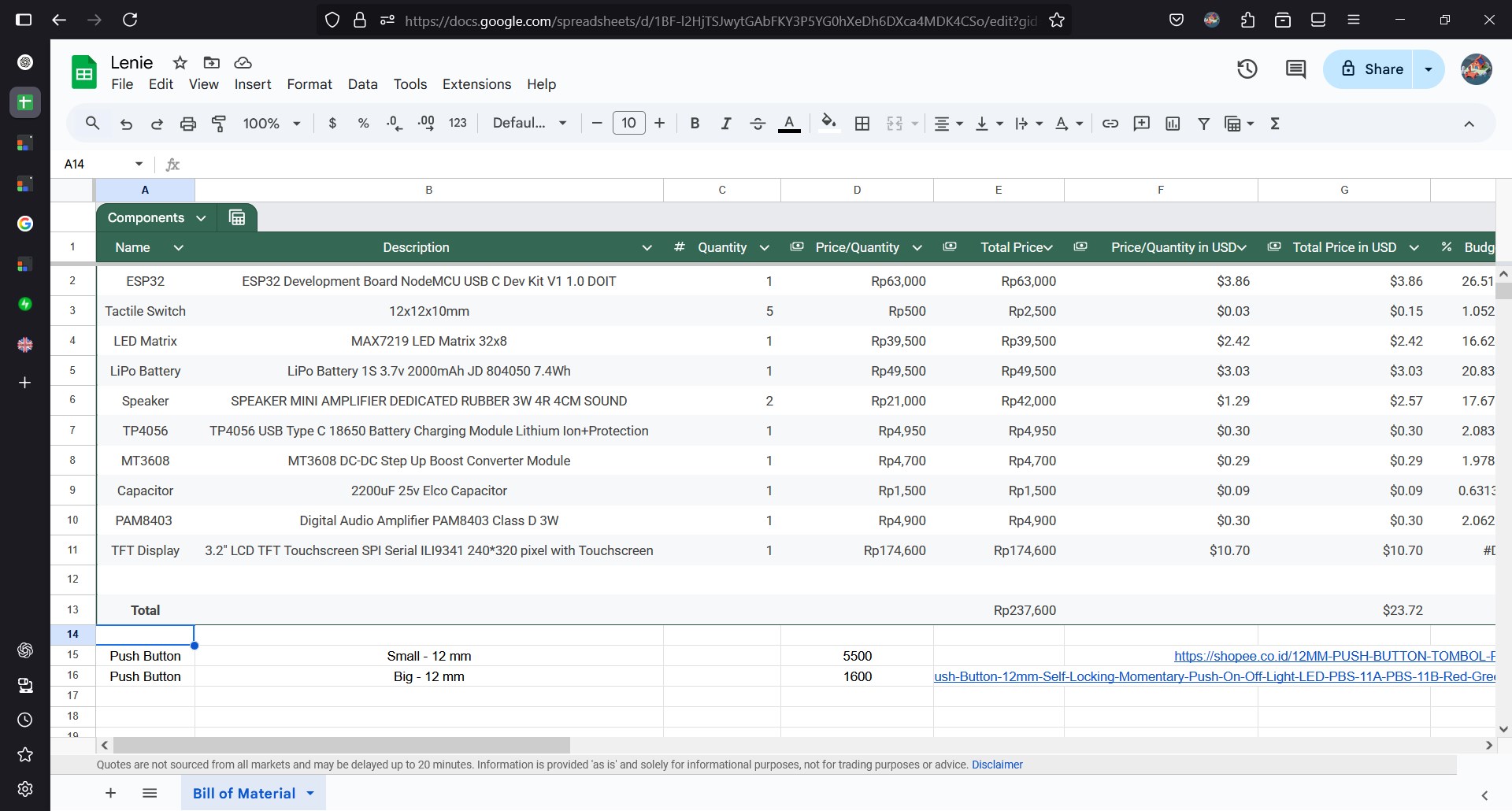Decrease font size with minus button
This screenshot has height=811, width=1512.
click(x=597, y=124)
